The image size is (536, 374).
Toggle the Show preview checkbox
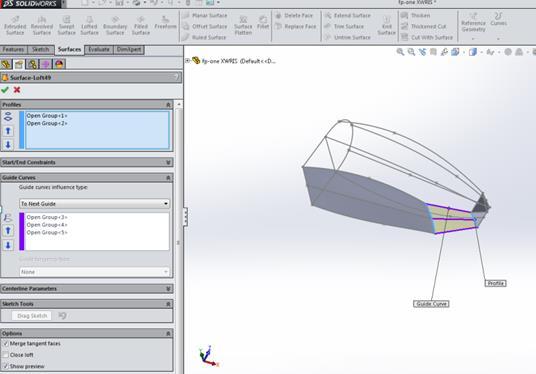(x=5, y=366)
